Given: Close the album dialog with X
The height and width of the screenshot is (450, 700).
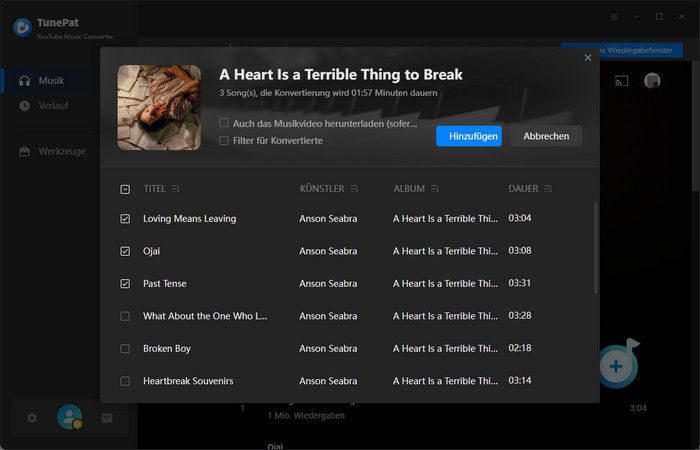Looking at the screenshot, I should point(588,58).
